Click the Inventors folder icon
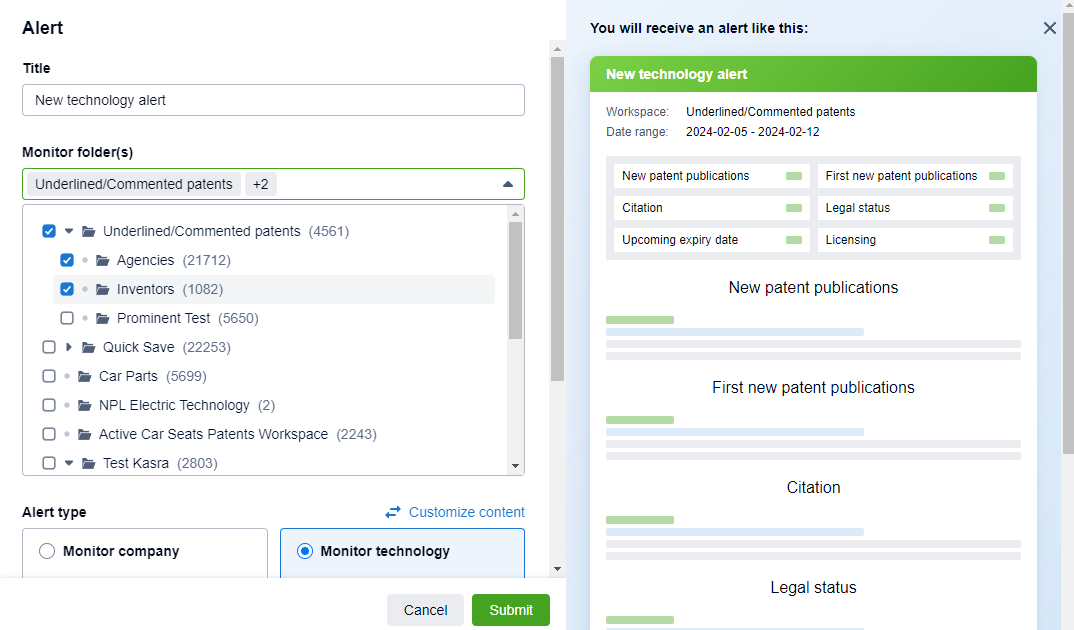This screenshot has height=630, width=1074. coord(103,289)
